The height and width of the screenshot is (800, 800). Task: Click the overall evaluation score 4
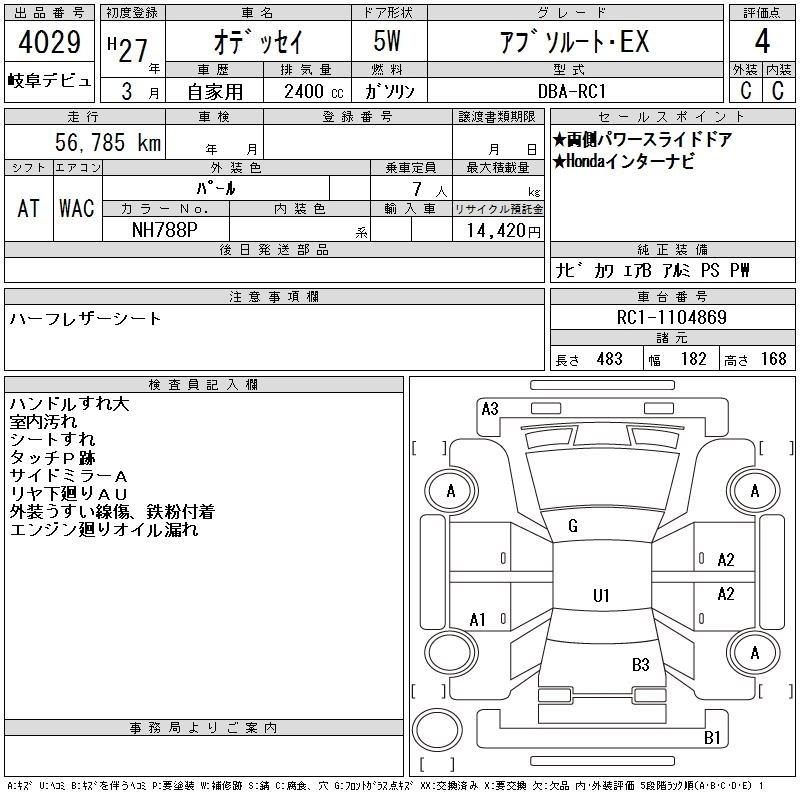tap(762, 41)
